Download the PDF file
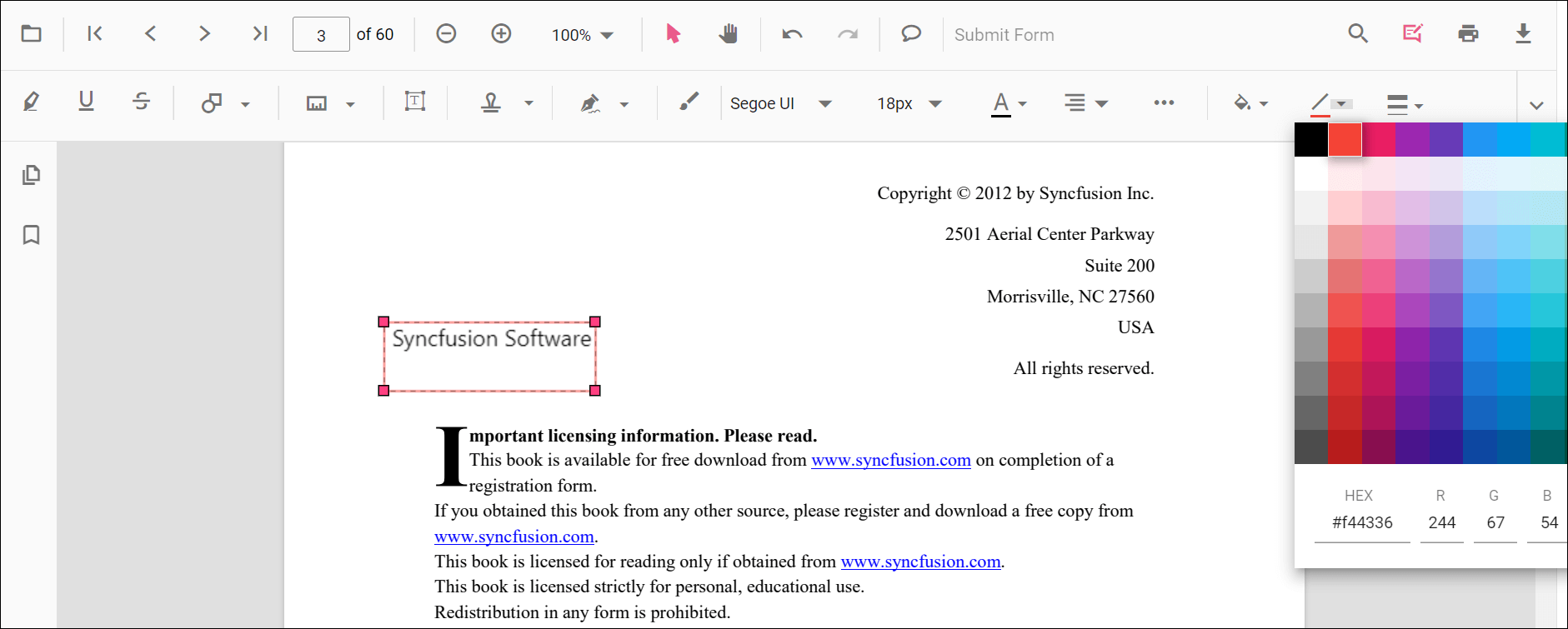 1523,34
